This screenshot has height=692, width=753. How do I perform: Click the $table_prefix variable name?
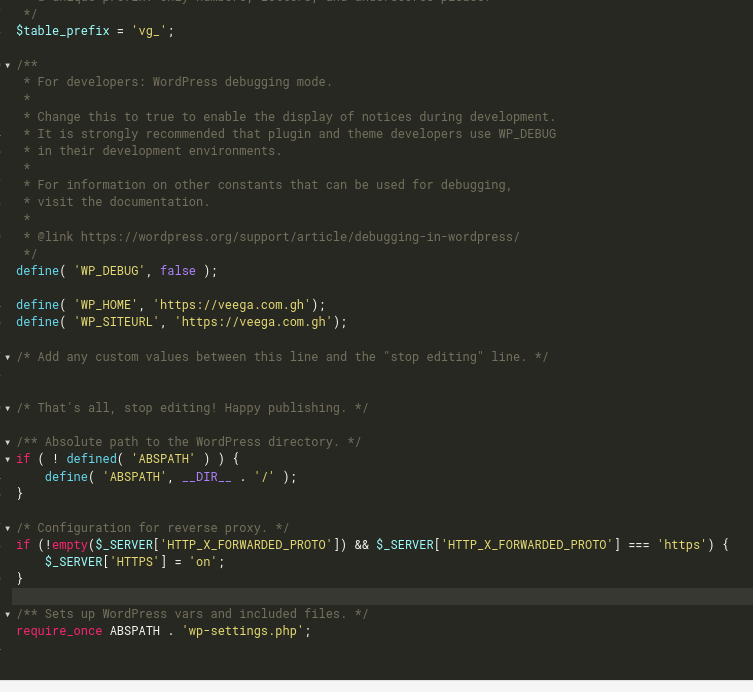pos(62,31)
